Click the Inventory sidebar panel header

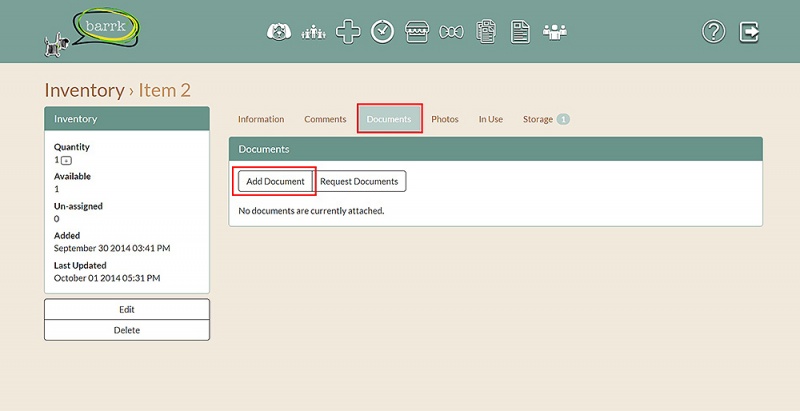click(x=127, y=118)
